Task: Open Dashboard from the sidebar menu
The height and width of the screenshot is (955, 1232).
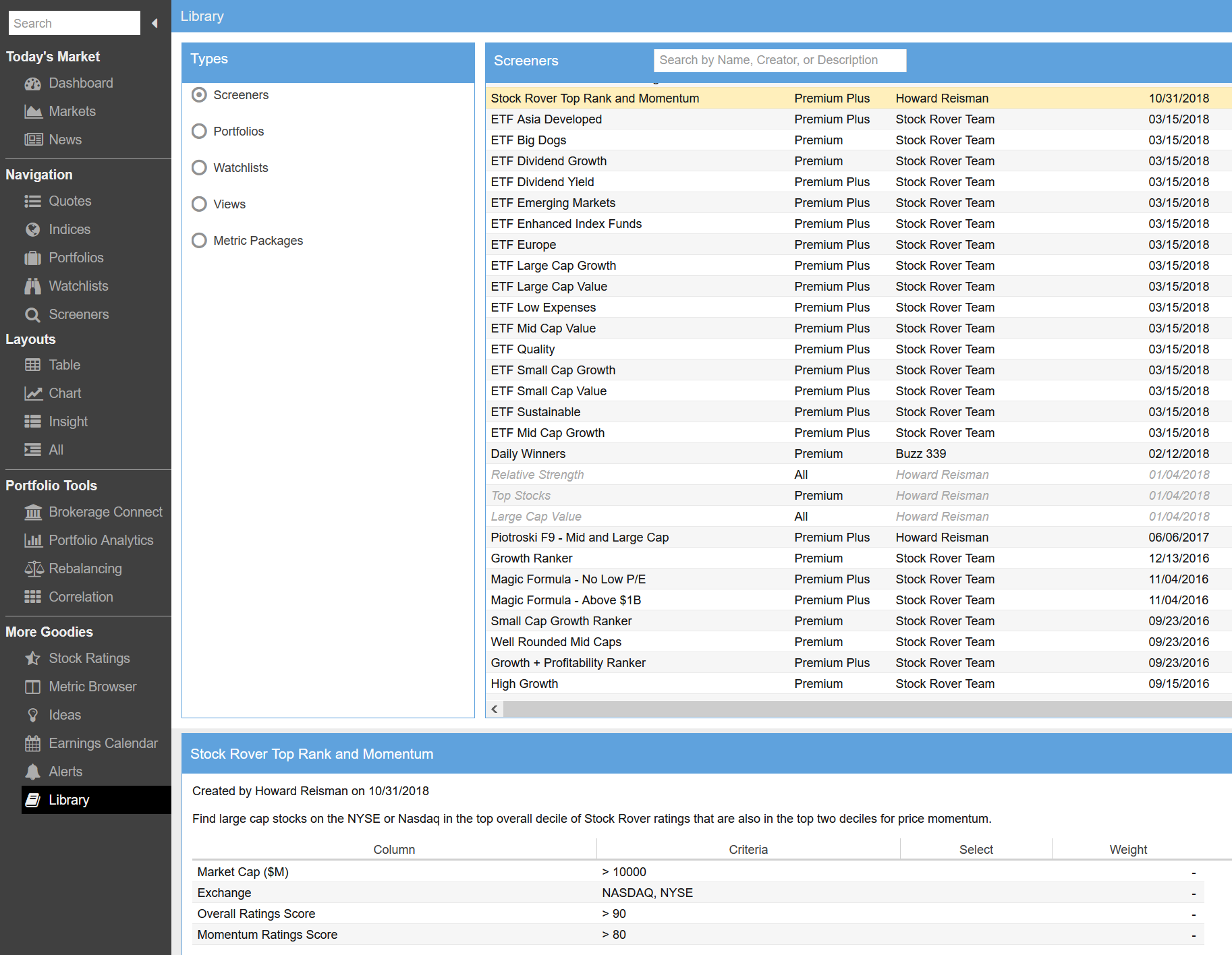Action: pos(81,84)
